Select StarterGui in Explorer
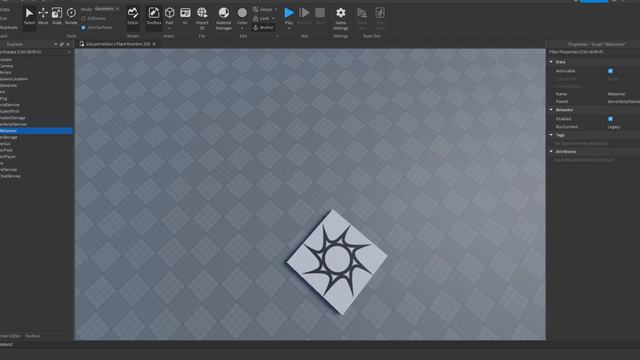640x360 pixels. [x=5, y=144]
